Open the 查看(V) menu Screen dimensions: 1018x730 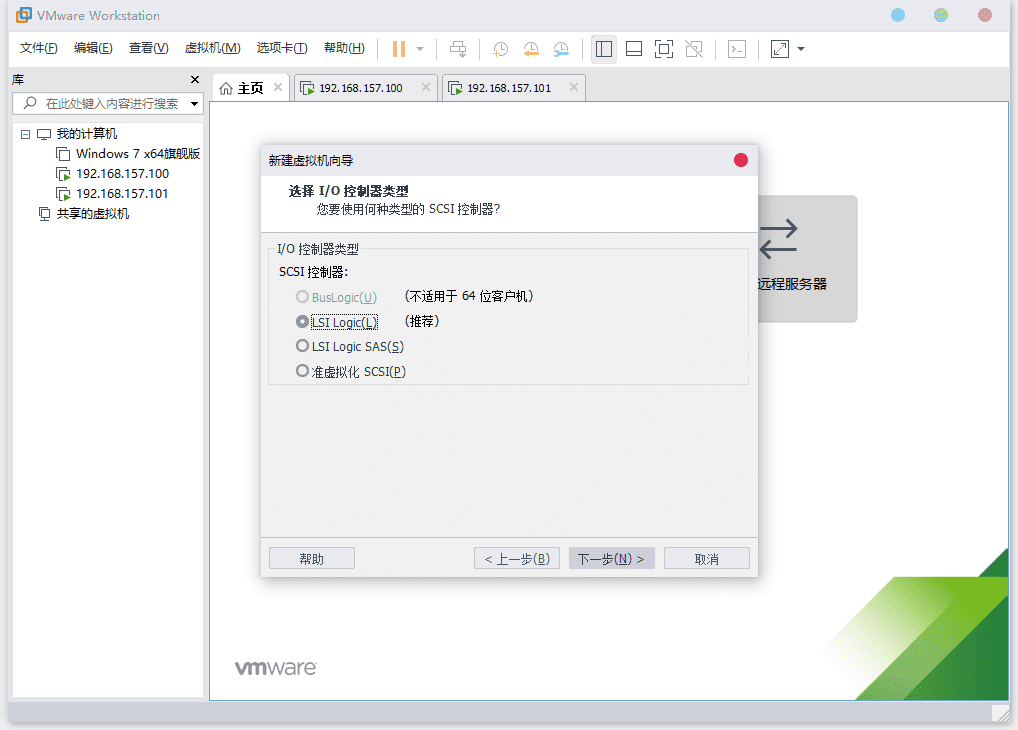coord(149,48)
